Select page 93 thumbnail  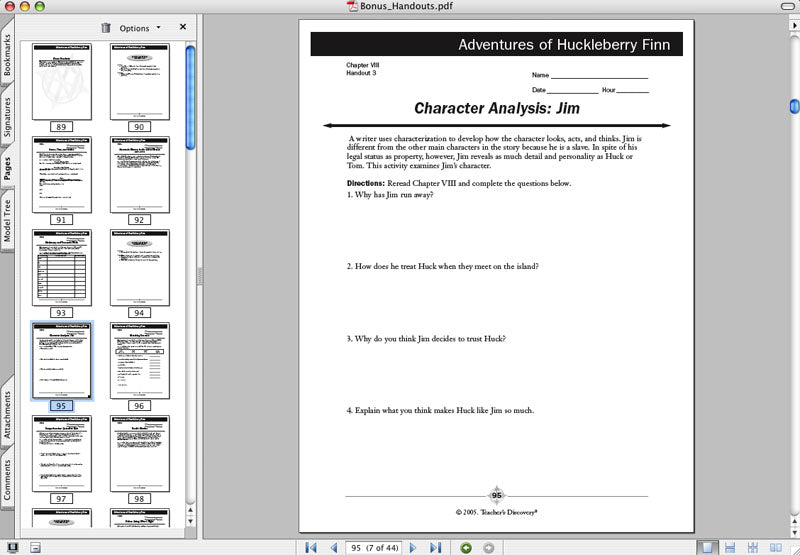(x=62, y=268)
